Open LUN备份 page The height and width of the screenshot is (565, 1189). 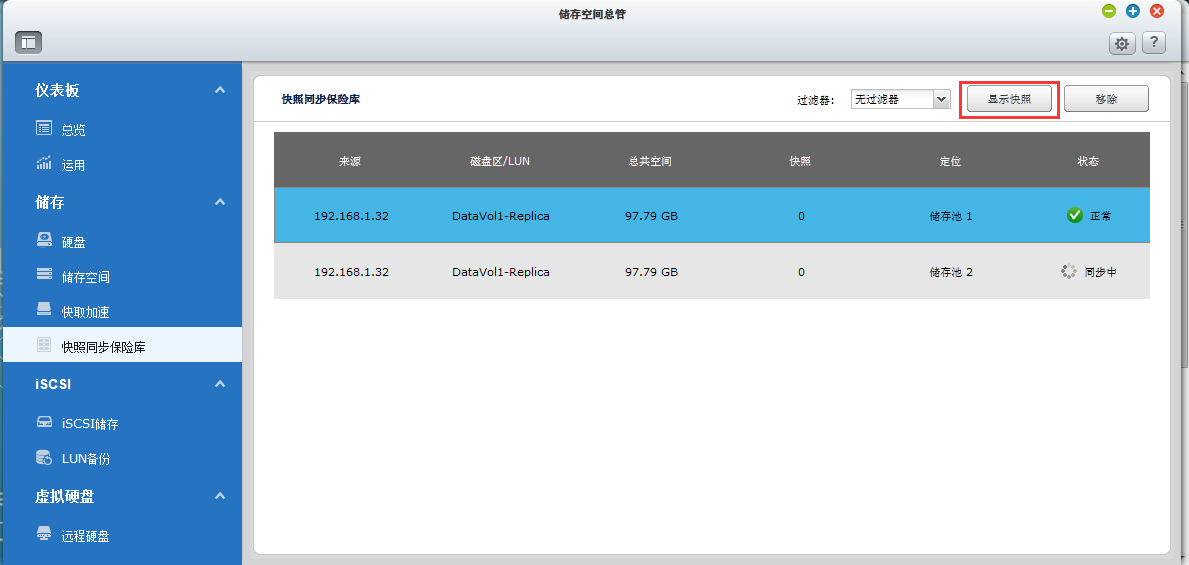point(86,459)
